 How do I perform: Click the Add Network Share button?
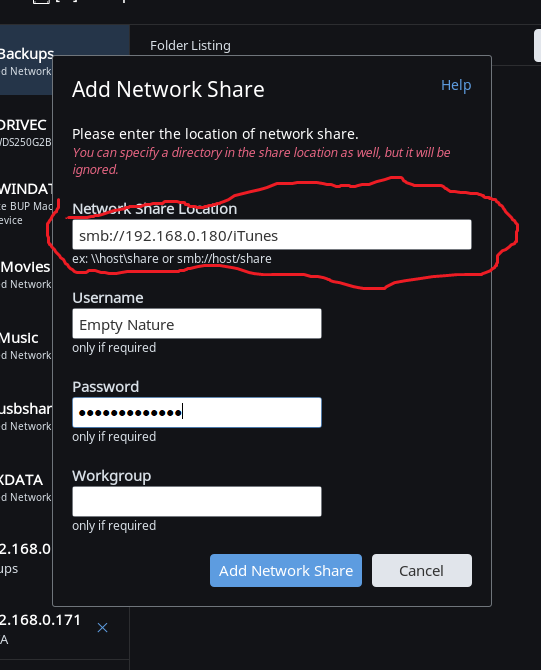click(x=286, y=570)
